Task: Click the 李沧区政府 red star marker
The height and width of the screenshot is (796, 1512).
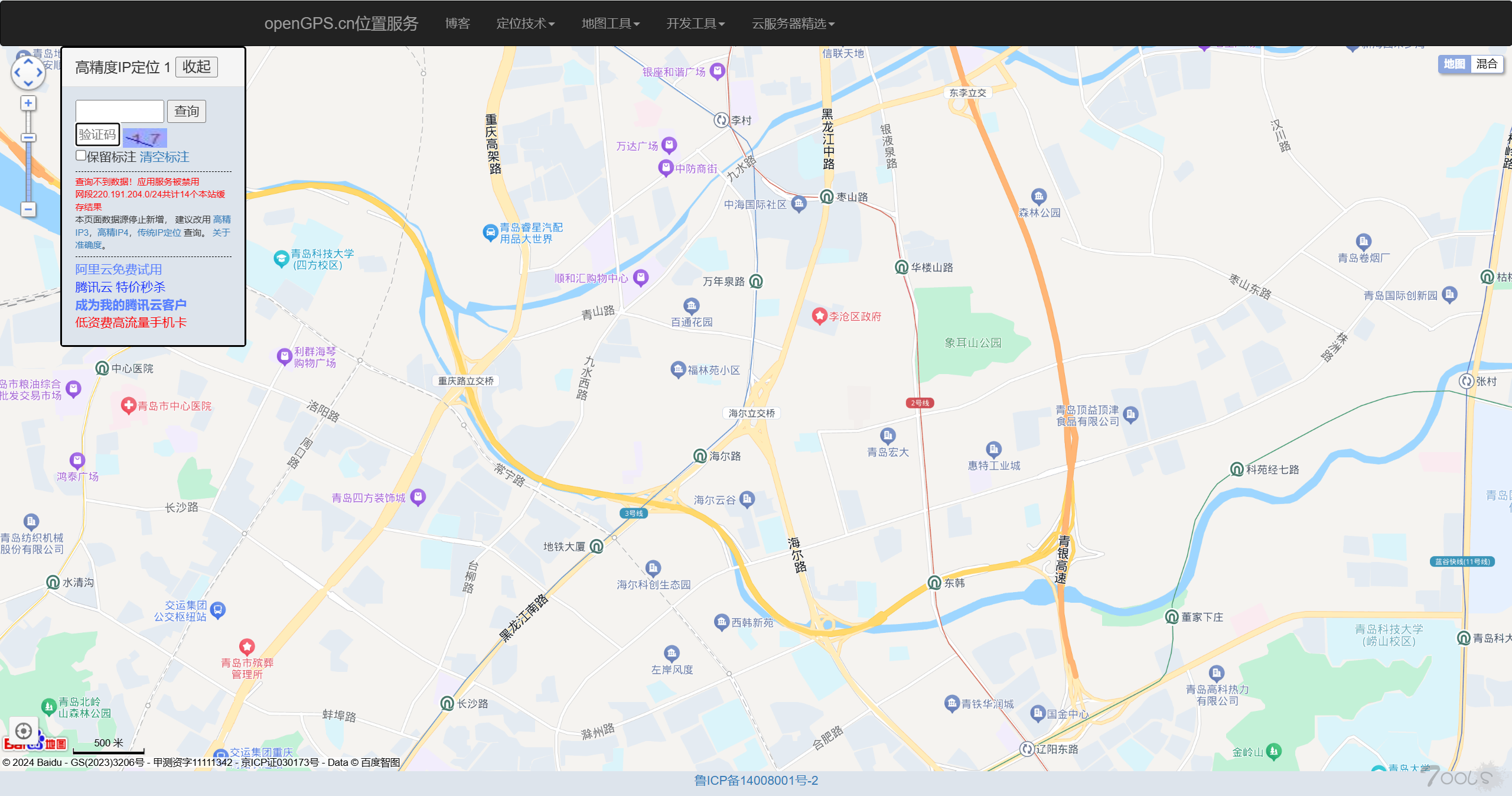Action: [819, 316]
